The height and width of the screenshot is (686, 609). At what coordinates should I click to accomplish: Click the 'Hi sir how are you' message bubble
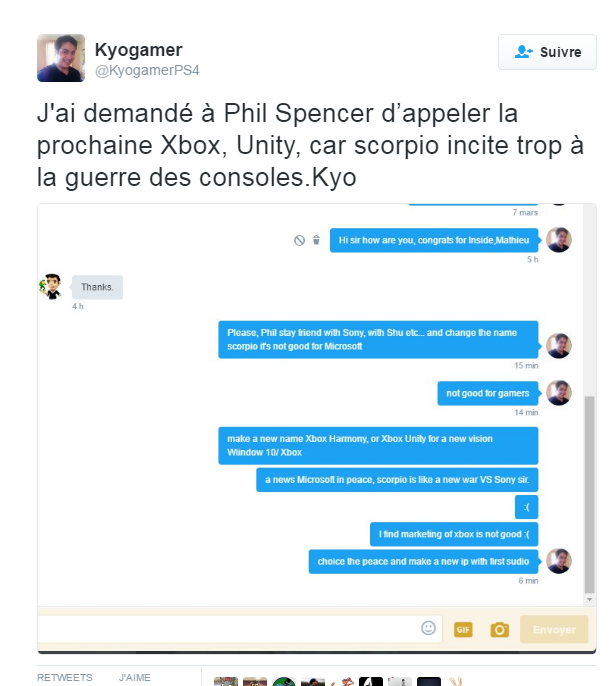(434, 240)
